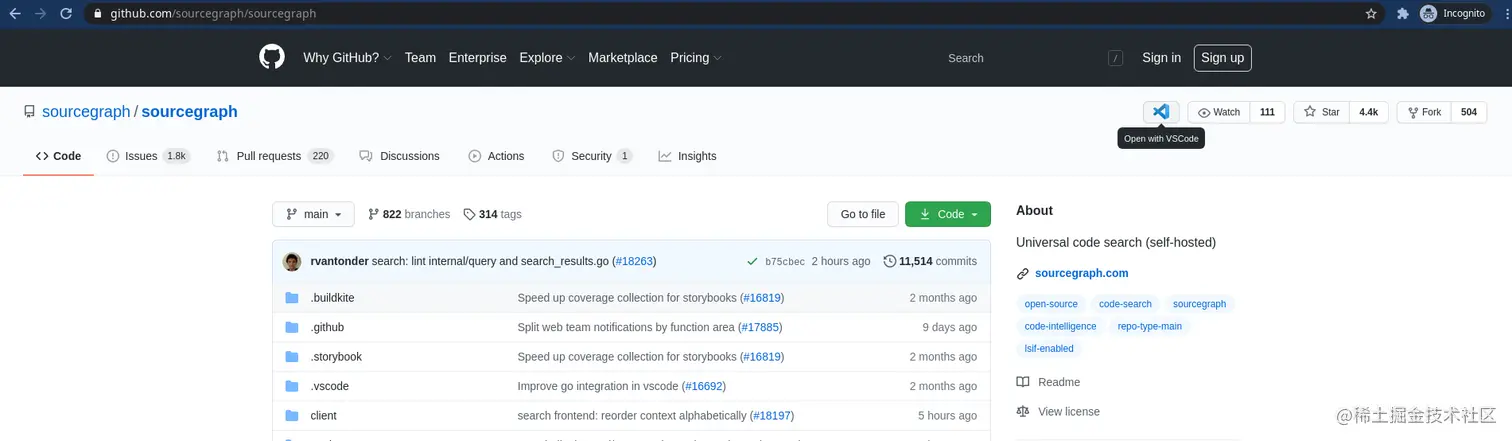Click the client folder icon
This screenshot has width=1512, height=441.
(292, 415)
